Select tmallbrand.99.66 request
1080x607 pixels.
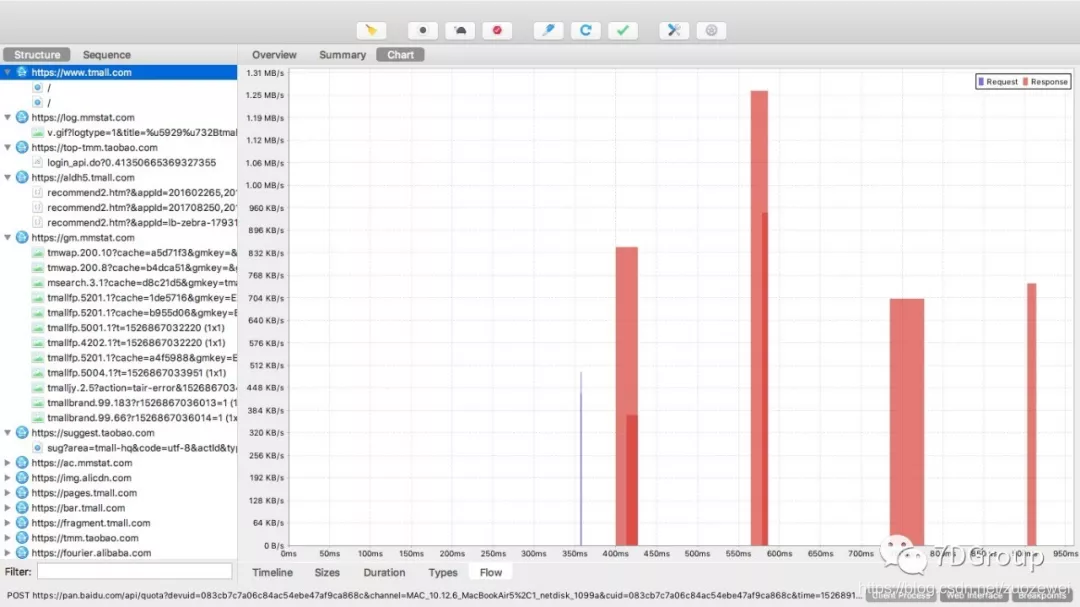pyautogui.click(x=142, y=418)
